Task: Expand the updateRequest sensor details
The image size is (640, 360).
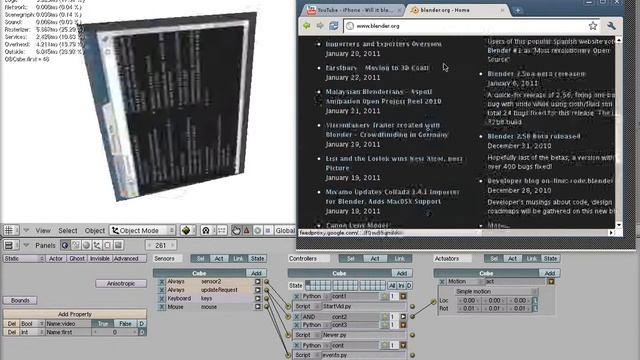Action: click(258, 290)
